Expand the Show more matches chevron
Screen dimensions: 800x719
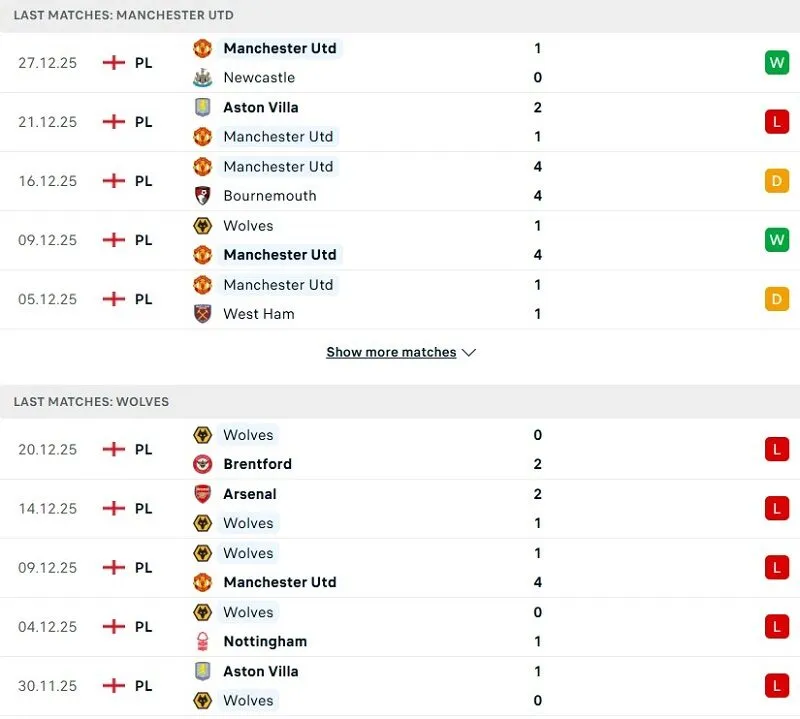click(469, 352)
